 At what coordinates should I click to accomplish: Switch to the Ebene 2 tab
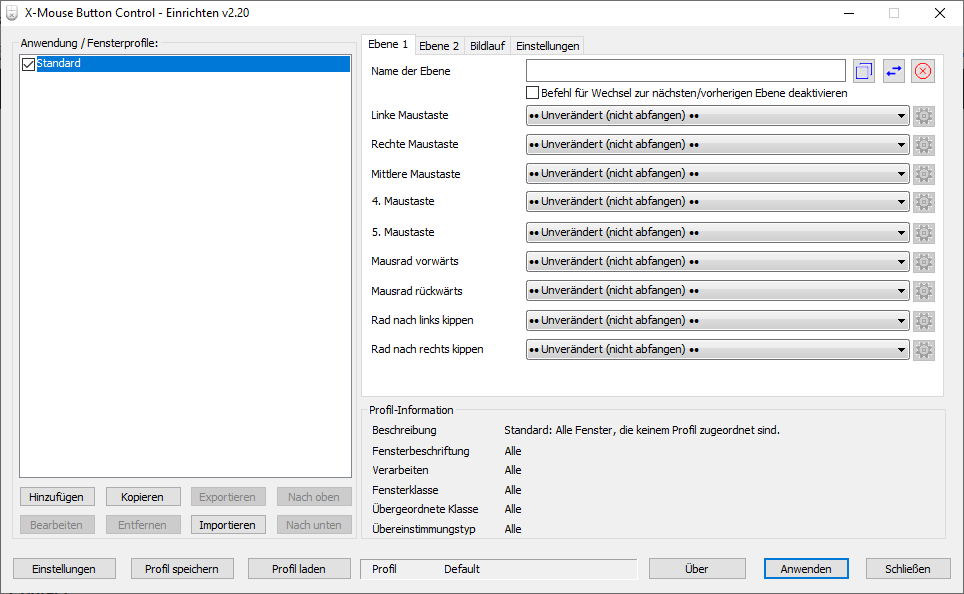click(439, 46)
